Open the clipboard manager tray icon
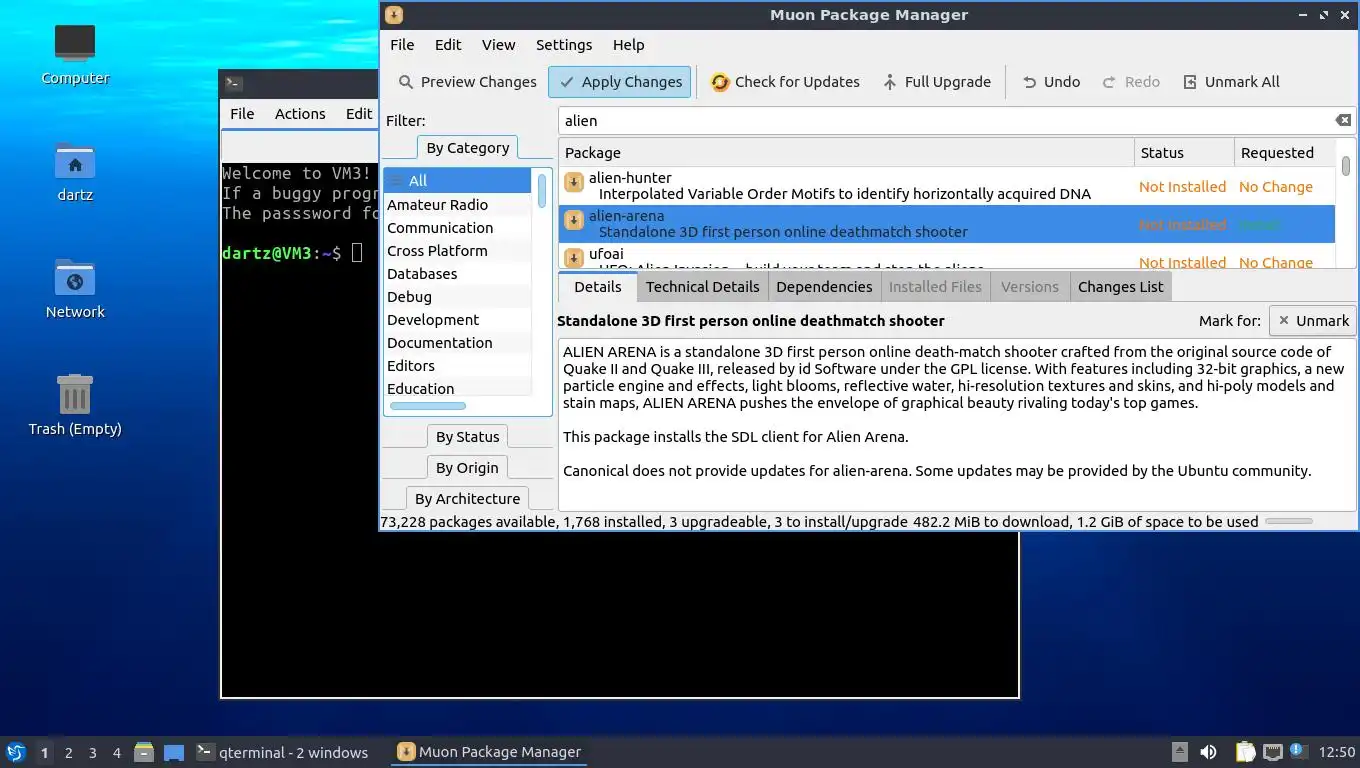 [1245, 752]
